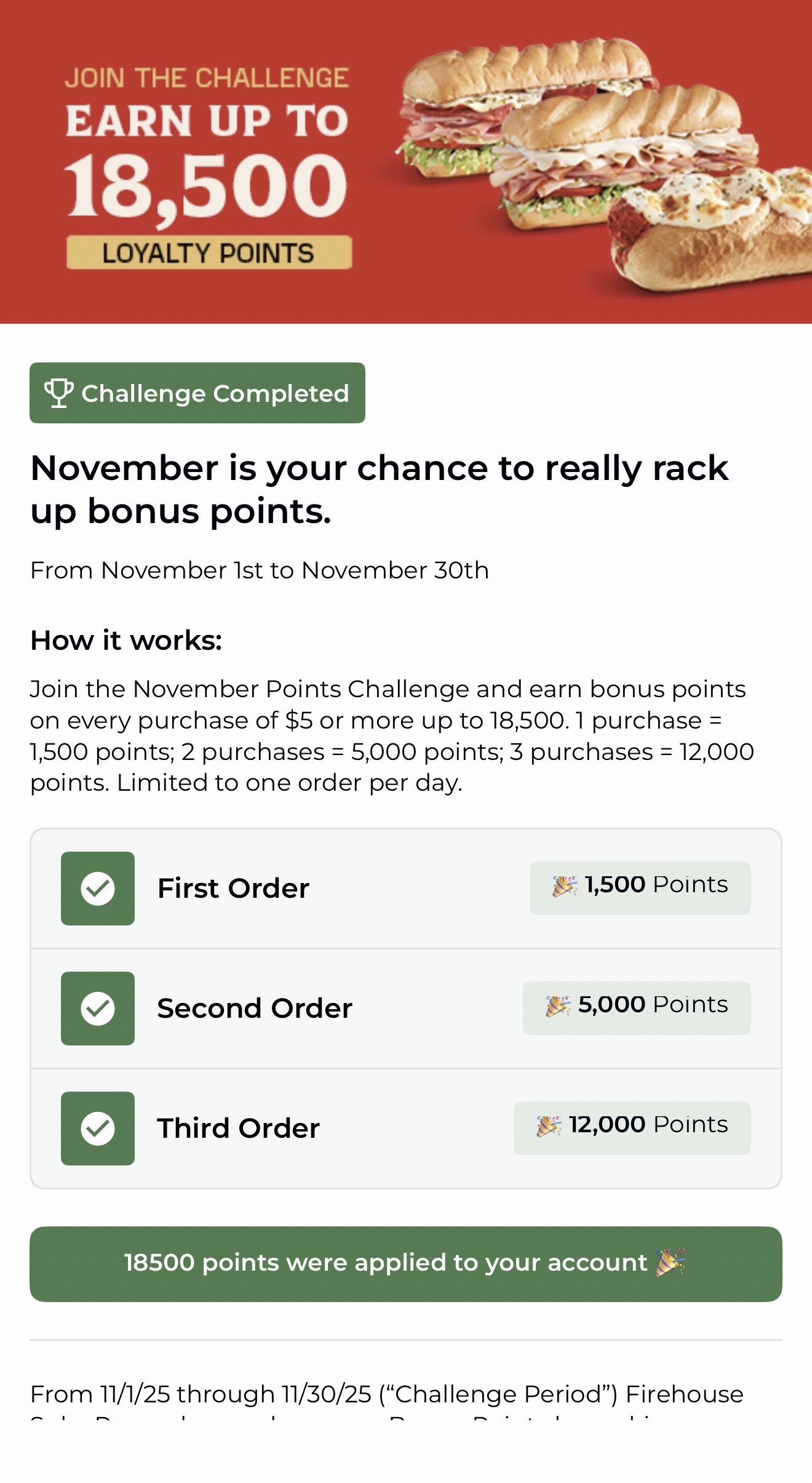Tap the 5,000 Points reward pill
This screenshot has width=812, height=1483.
click(637, 1008)
